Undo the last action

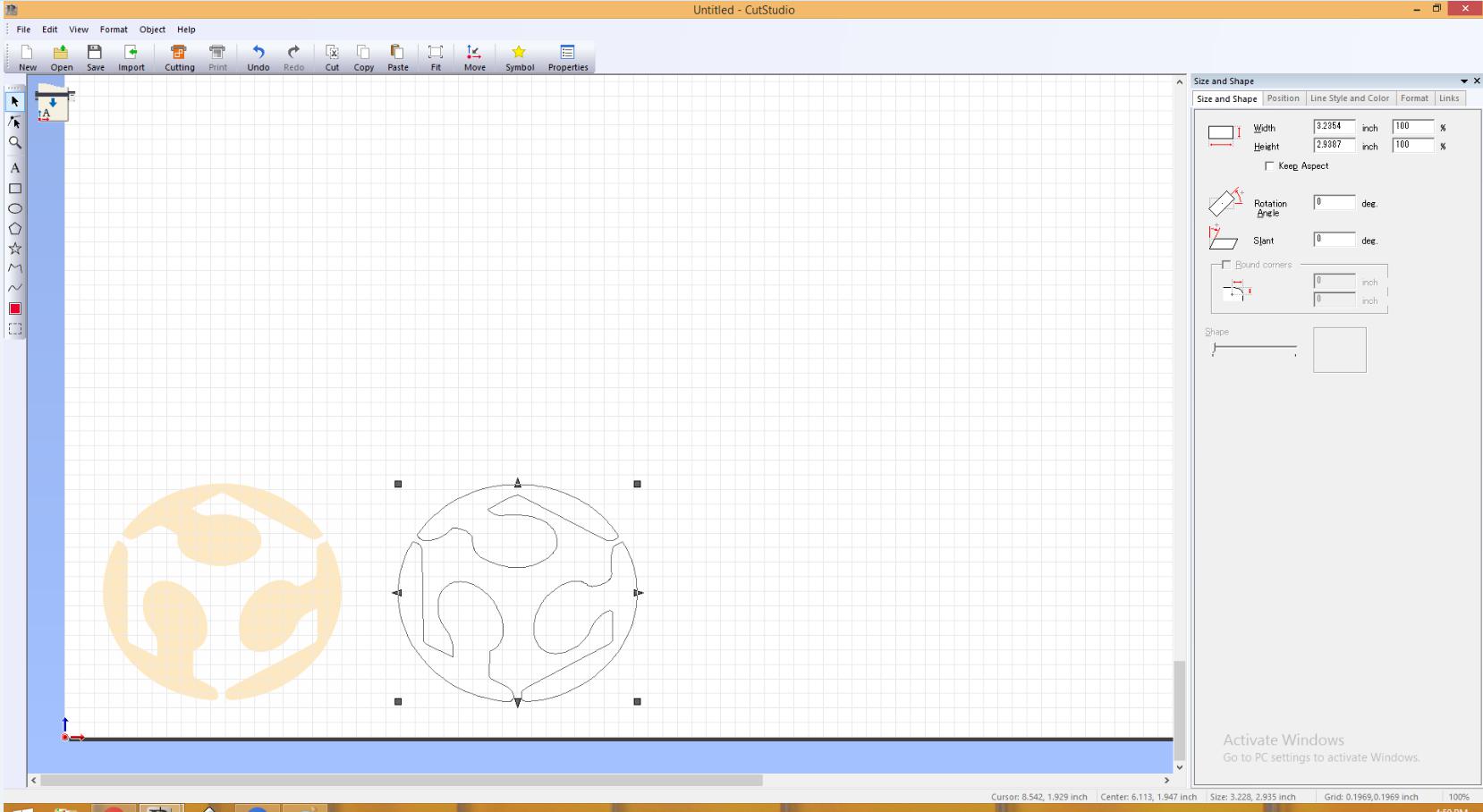(x=258, y=57)
